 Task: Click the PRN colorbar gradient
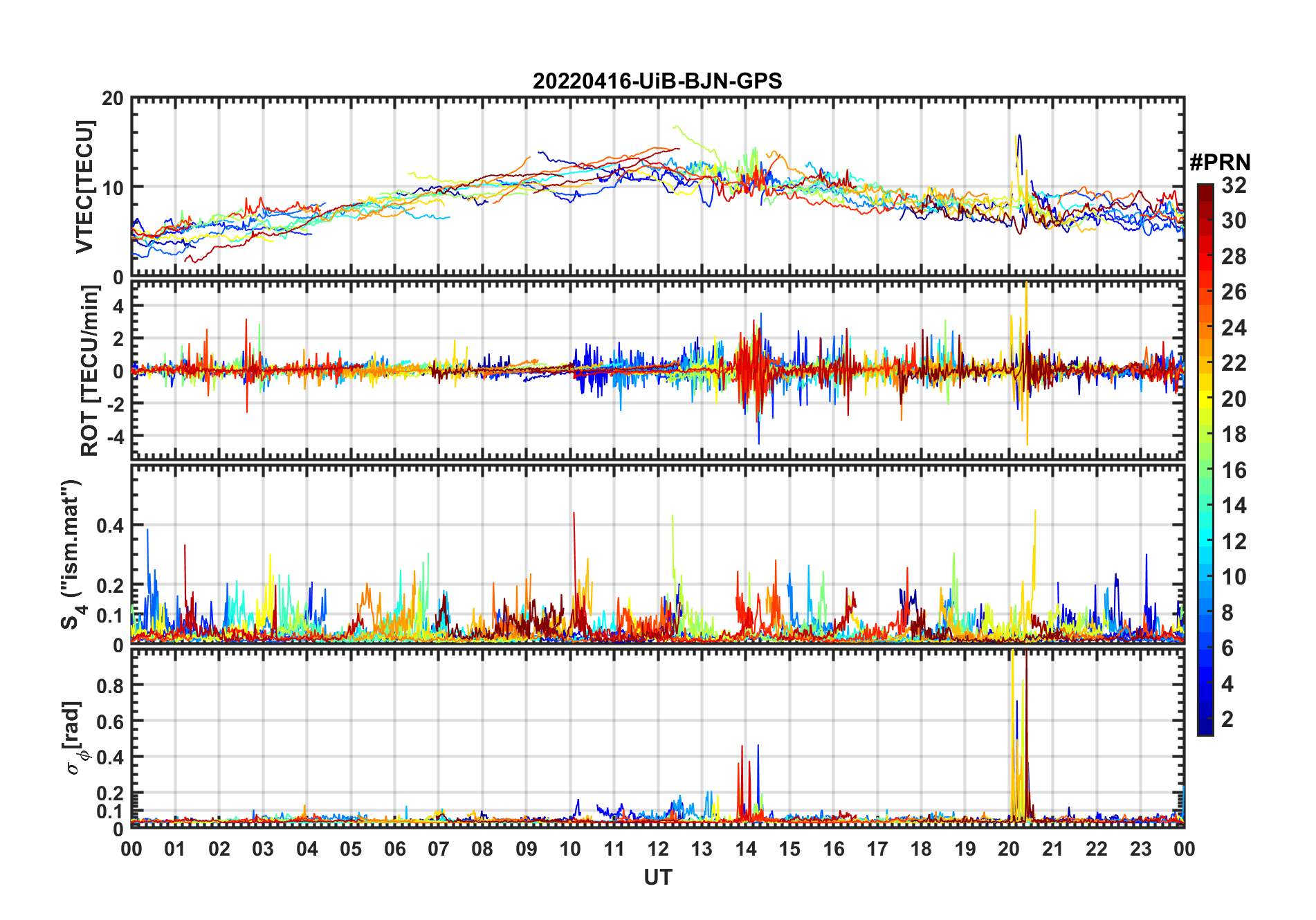pos(1205,459)
